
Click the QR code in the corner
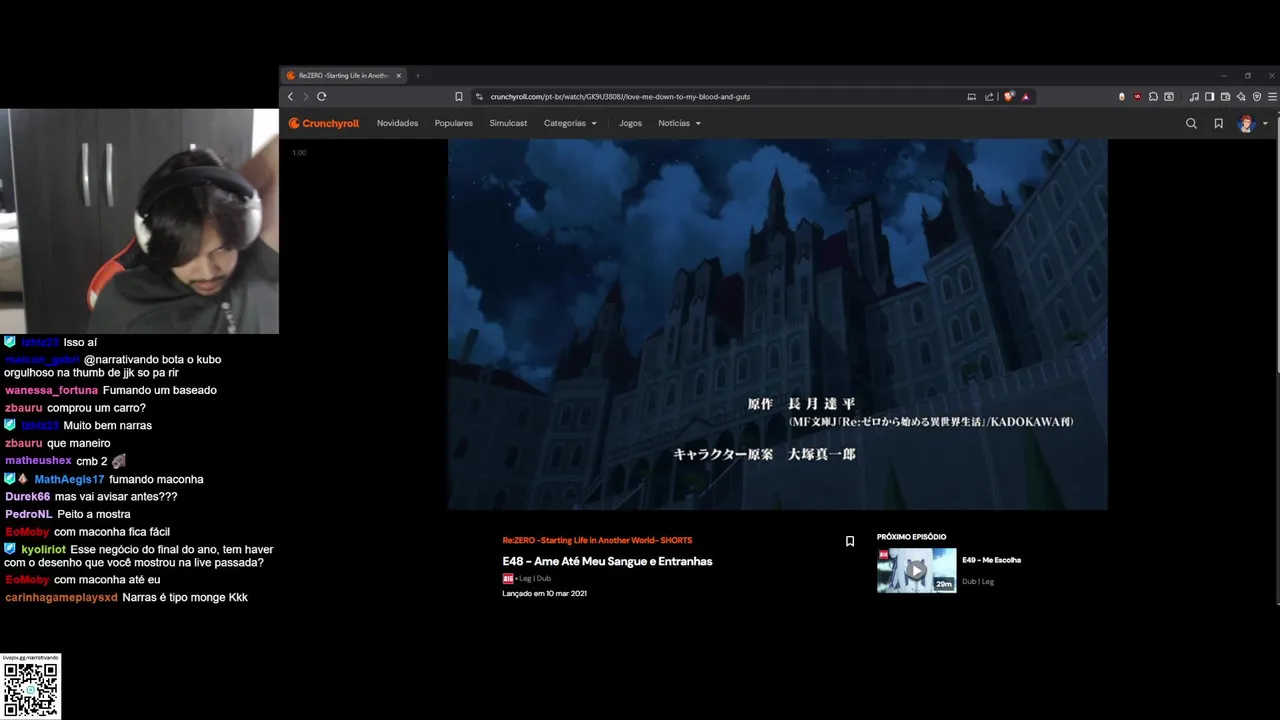(x=31, y=689)
